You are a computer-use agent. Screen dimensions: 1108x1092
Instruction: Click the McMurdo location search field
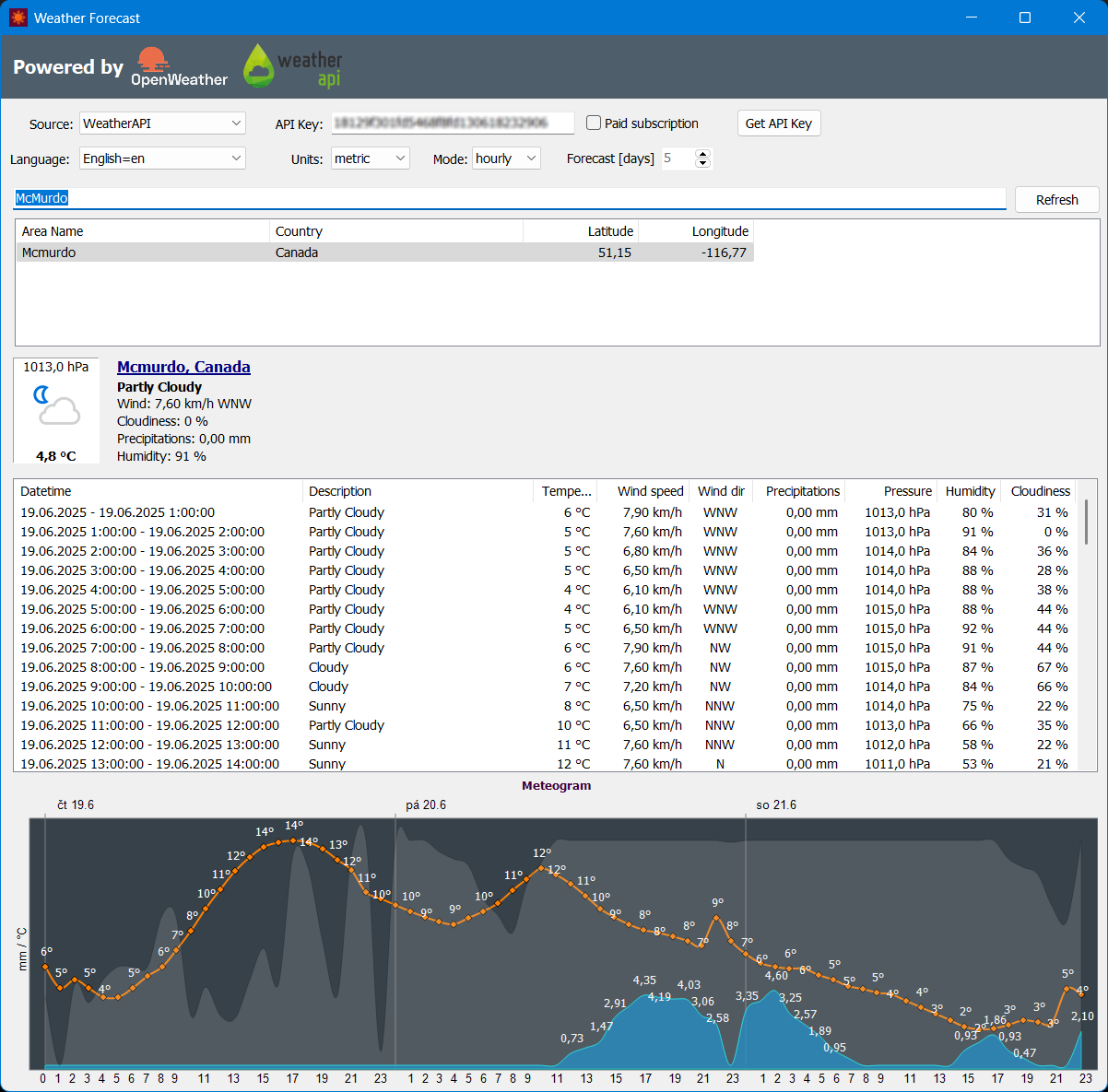(510, 198)
